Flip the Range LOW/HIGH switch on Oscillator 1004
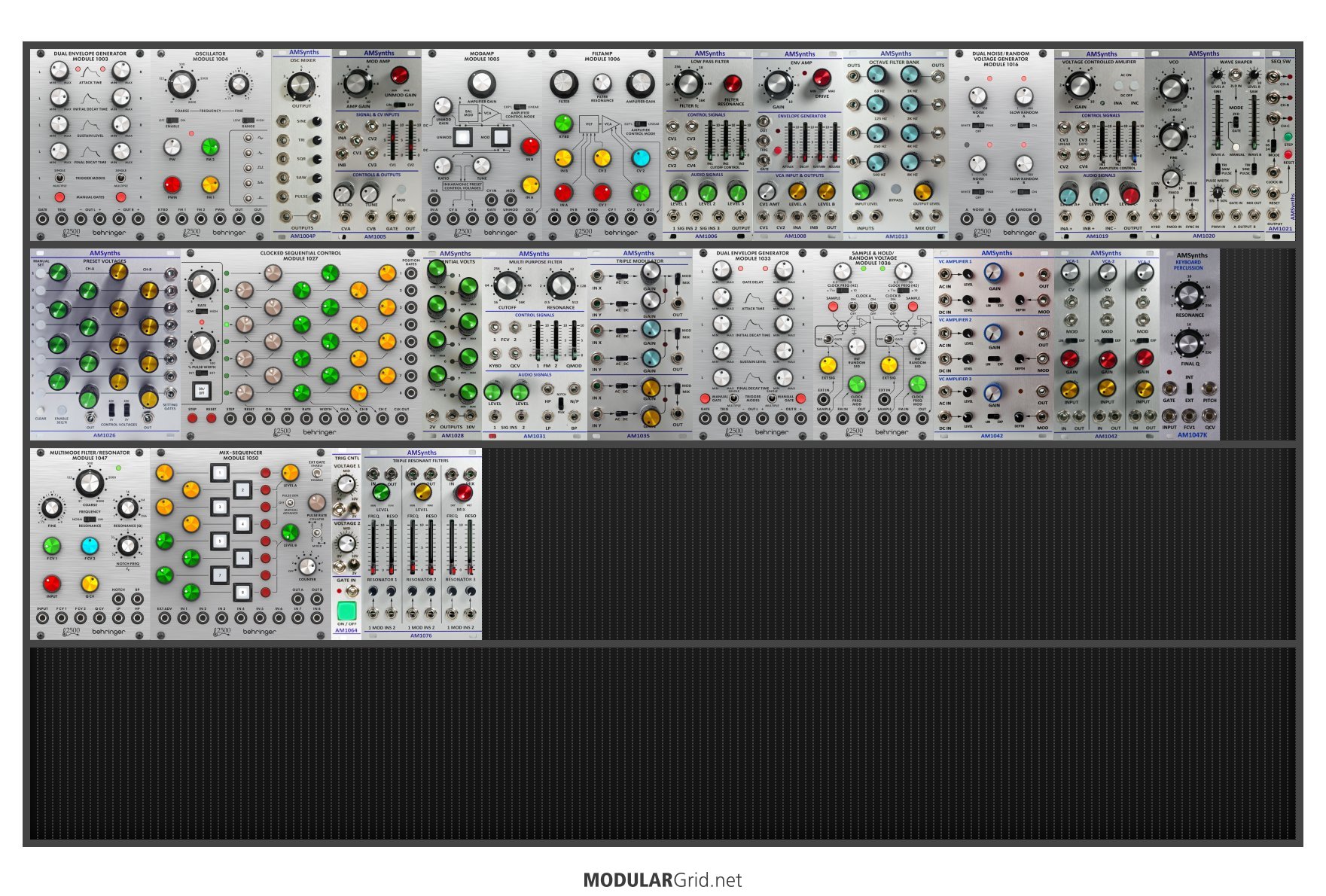Image resolution: width=1326 pixels, height=896 pixels. coord(248,120)
